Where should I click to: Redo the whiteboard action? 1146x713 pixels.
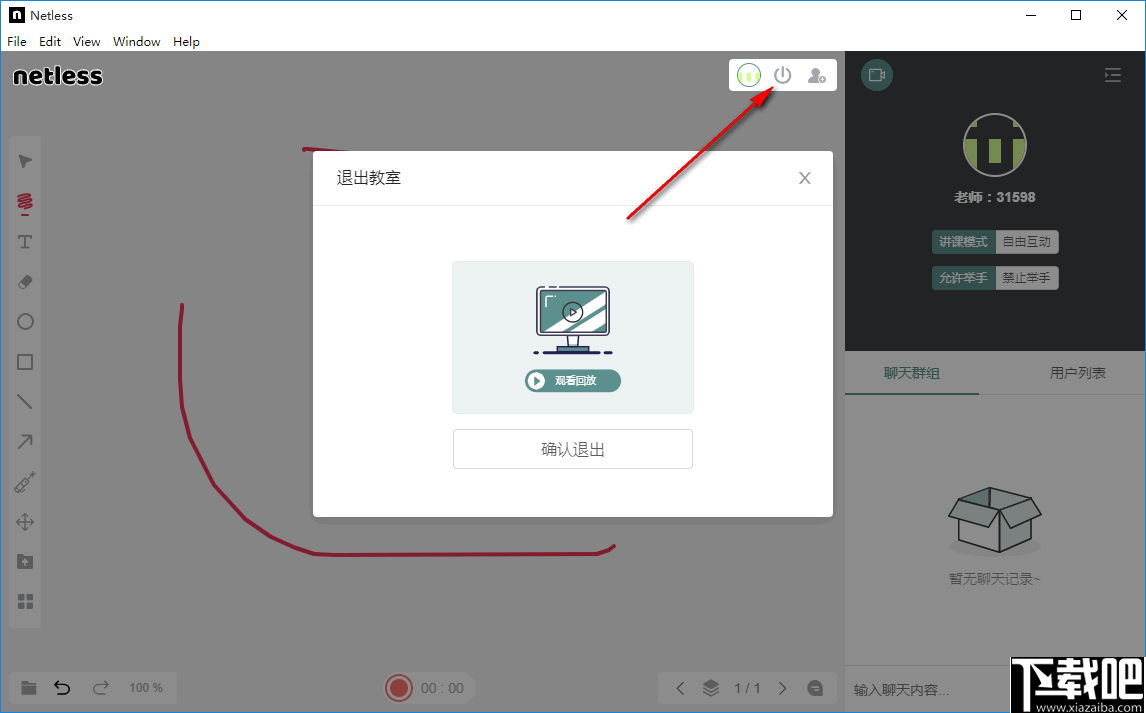tap(101, 687)
